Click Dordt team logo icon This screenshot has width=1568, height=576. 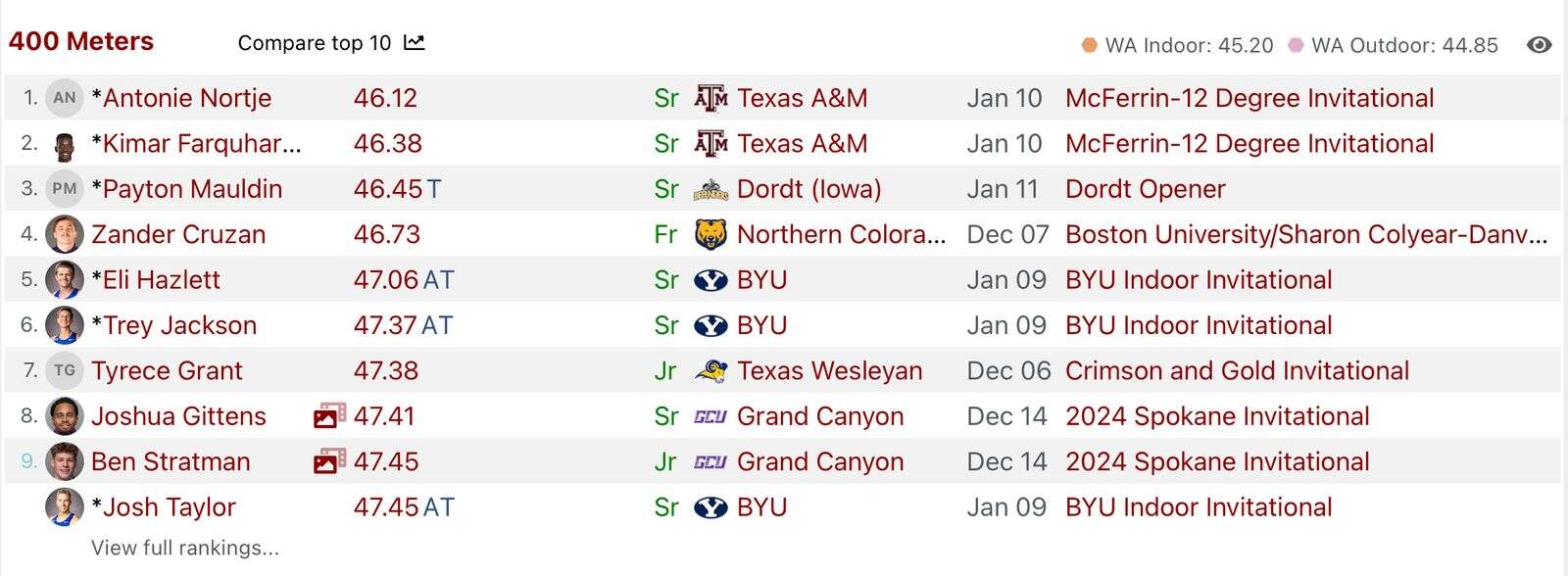tap(710, 189)
